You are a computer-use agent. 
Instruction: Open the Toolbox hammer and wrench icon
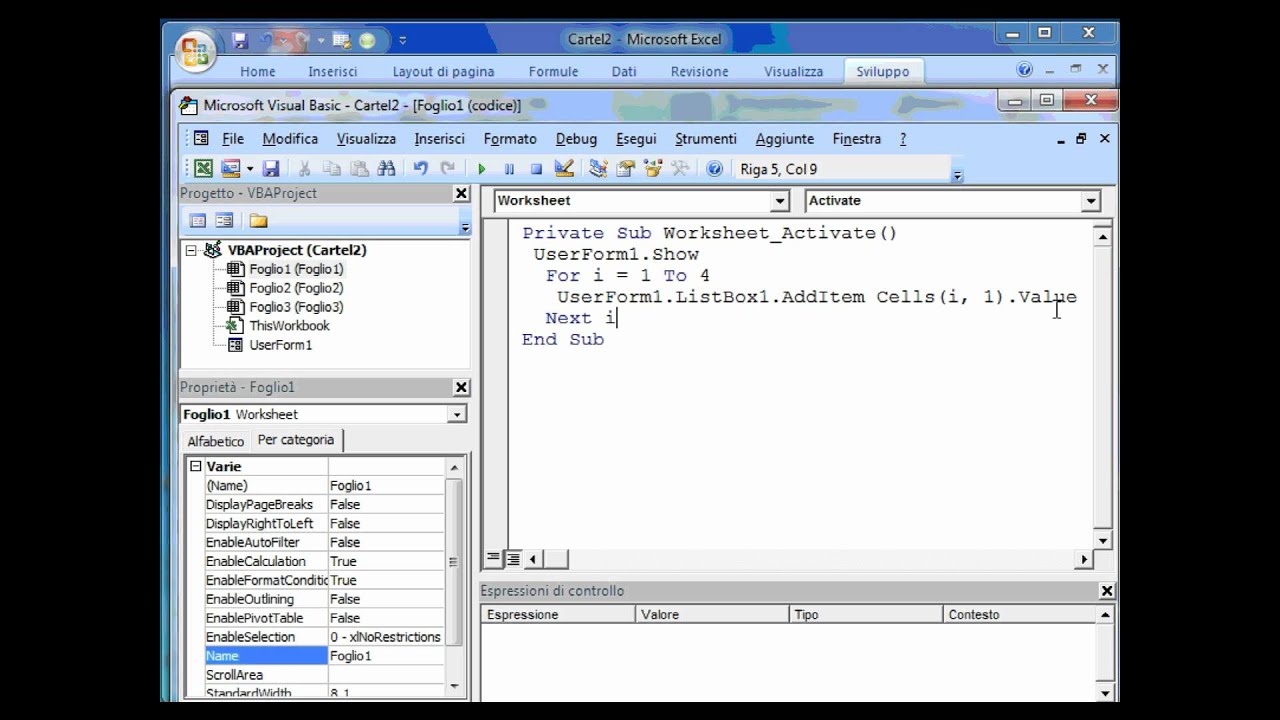(680, 169)
